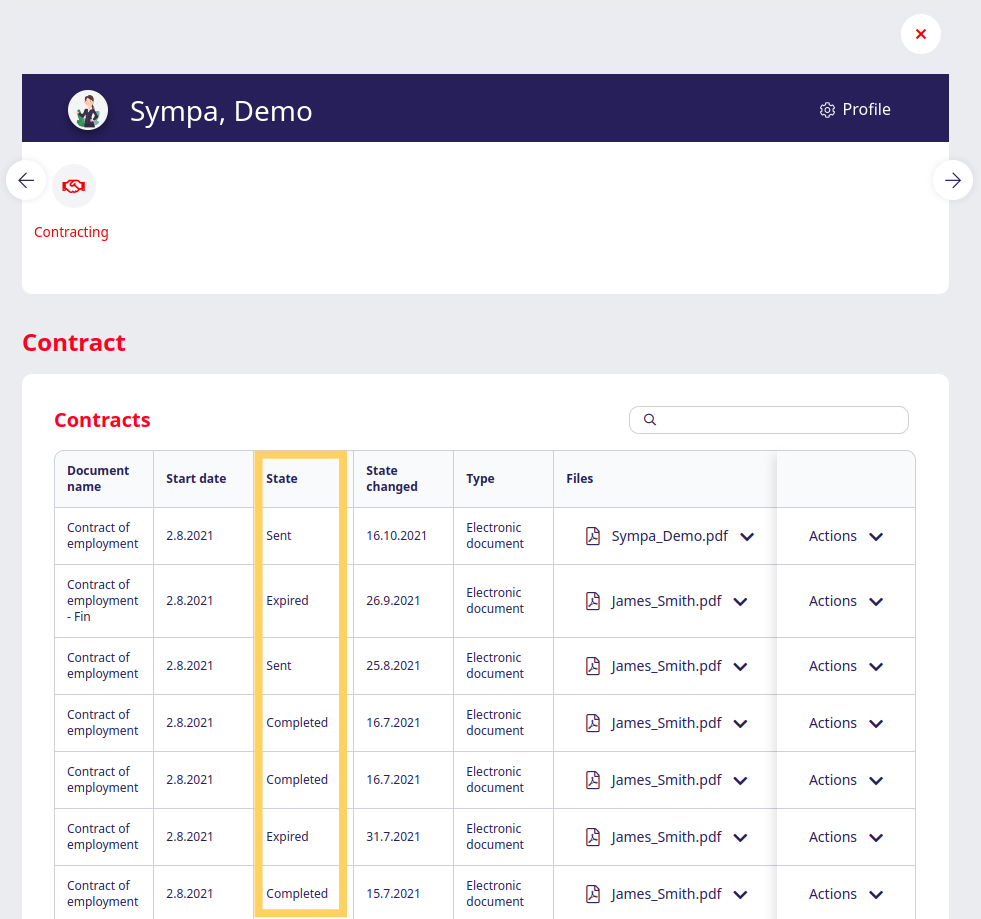
Task: Click the Profile gear icon
Action: [x=827, y=110]
